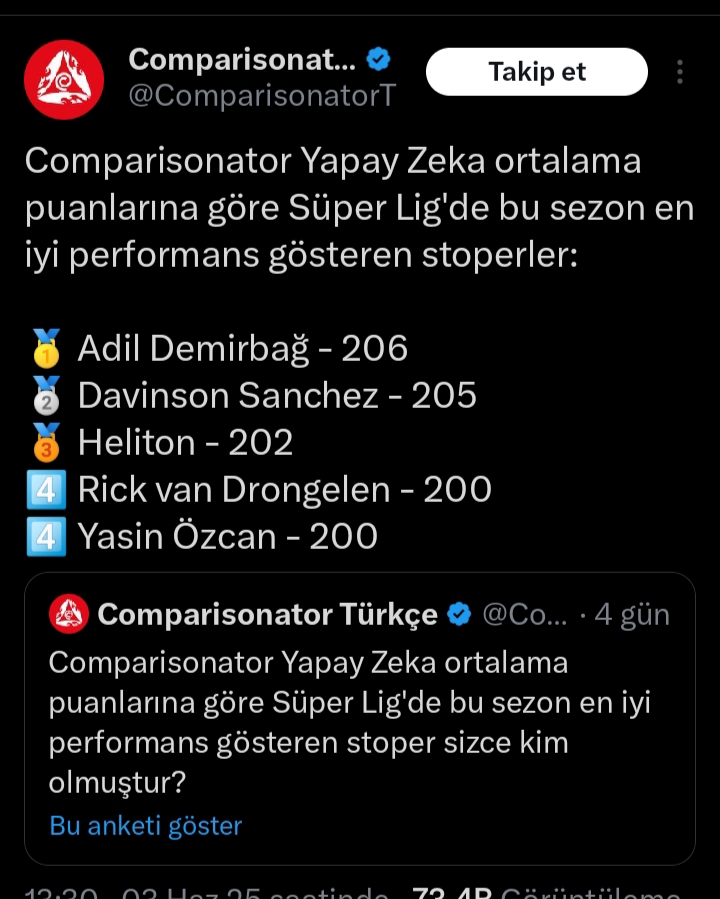Click the Comparisonat... account name in header

pyautogui.click(x=241, y=60)
